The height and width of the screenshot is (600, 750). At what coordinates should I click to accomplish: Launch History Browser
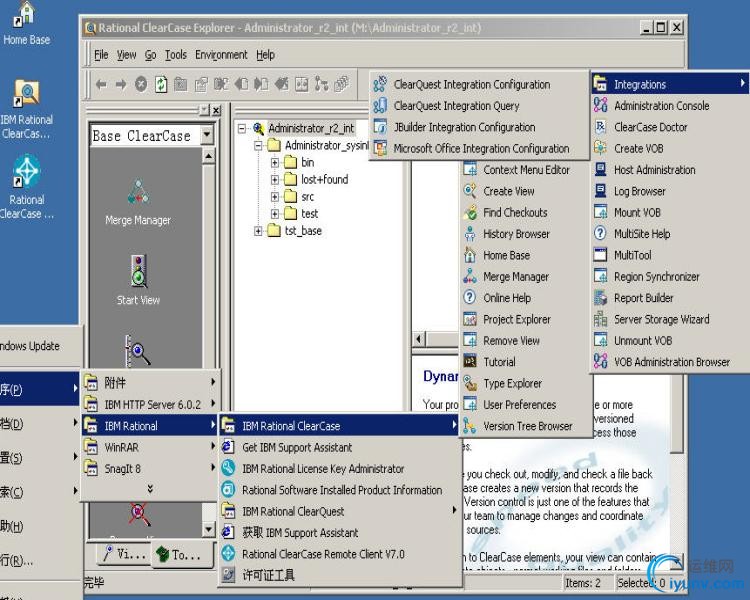(x=525, y=234)
